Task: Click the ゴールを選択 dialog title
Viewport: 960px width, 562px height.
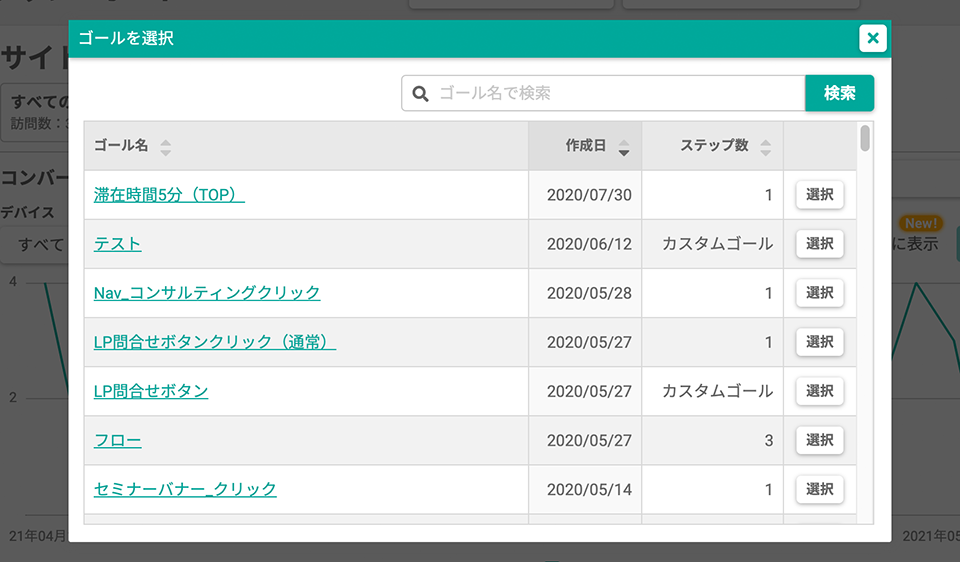Action: click(126, 38)
